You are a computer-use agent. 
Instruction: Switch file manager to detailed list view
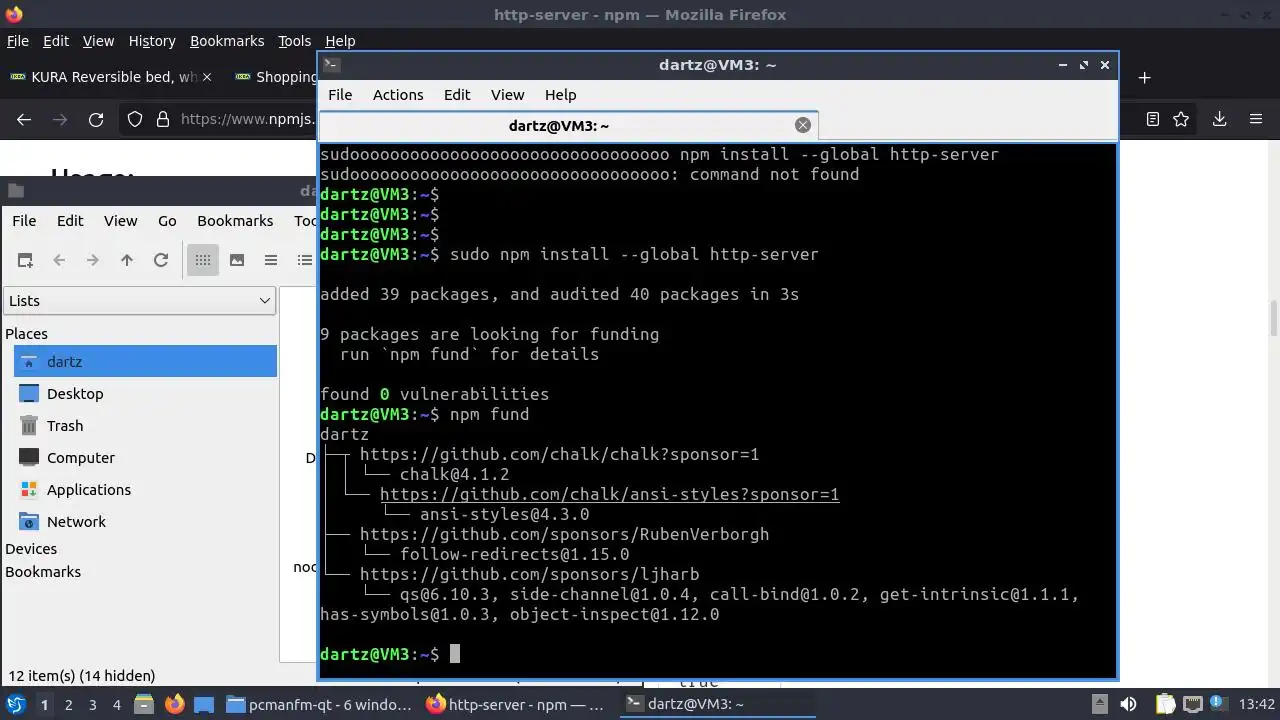[x=305, y=260]
